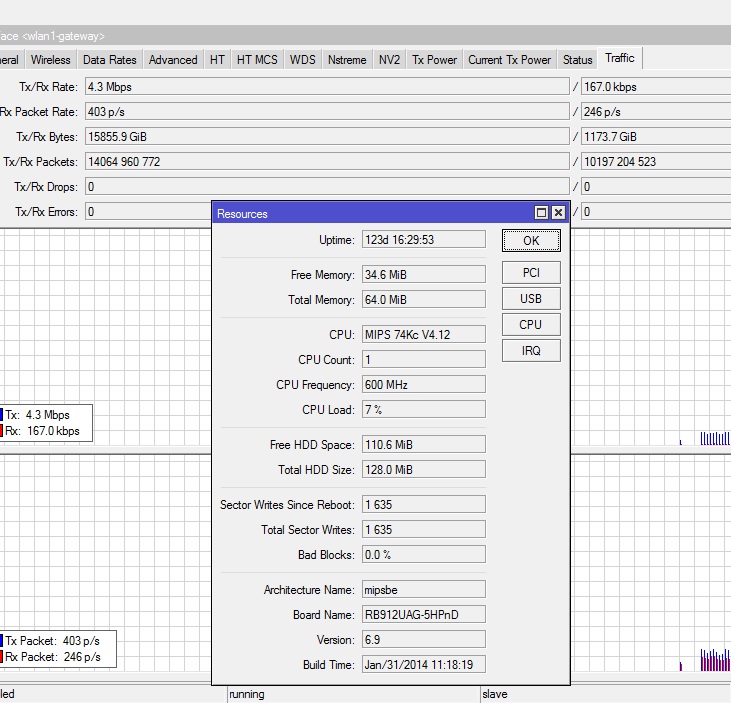Click OK in Resources dialog
Viewport: 731px width, 703px height.
531,241
